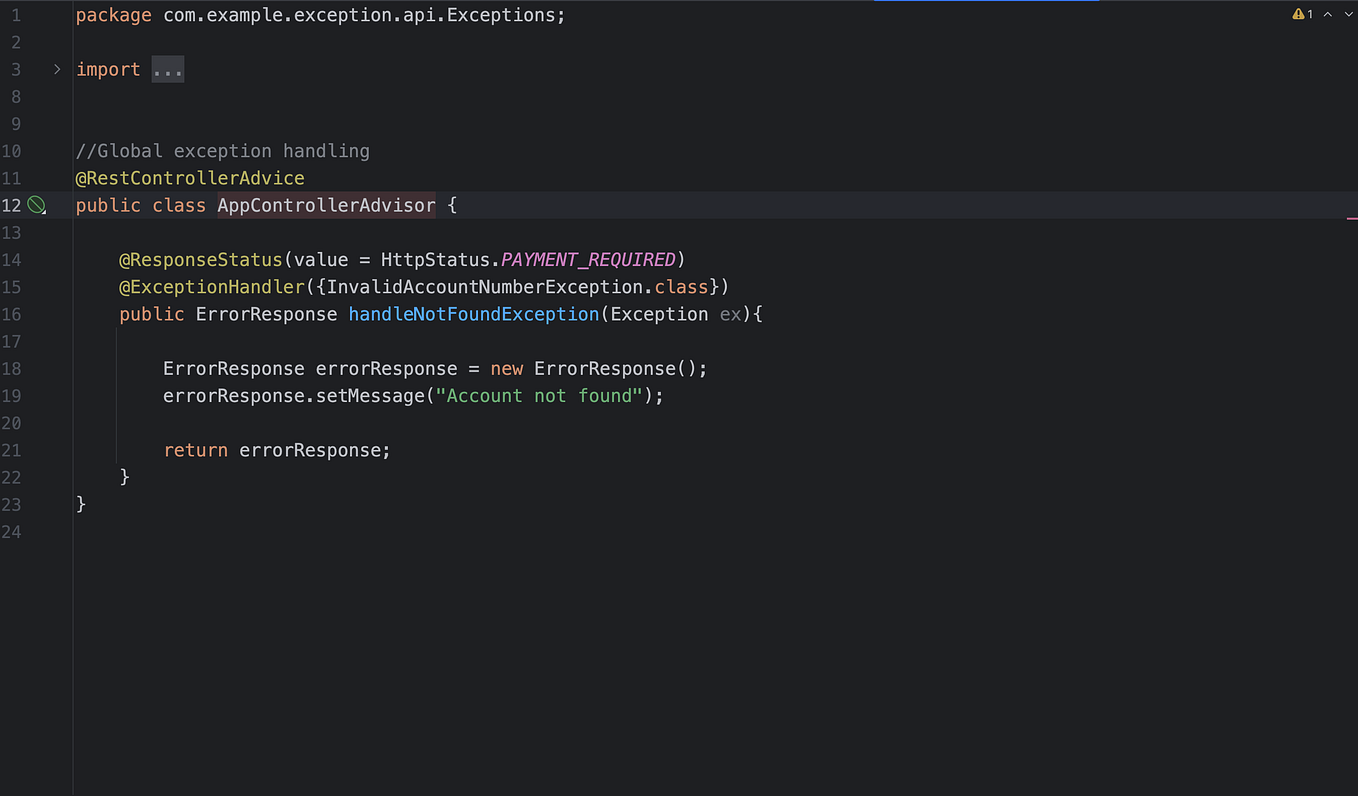This screenshot has height=796, width=1358.
Task: Click the "@ResponseStatus" annotation
Action: coord(201,260)
